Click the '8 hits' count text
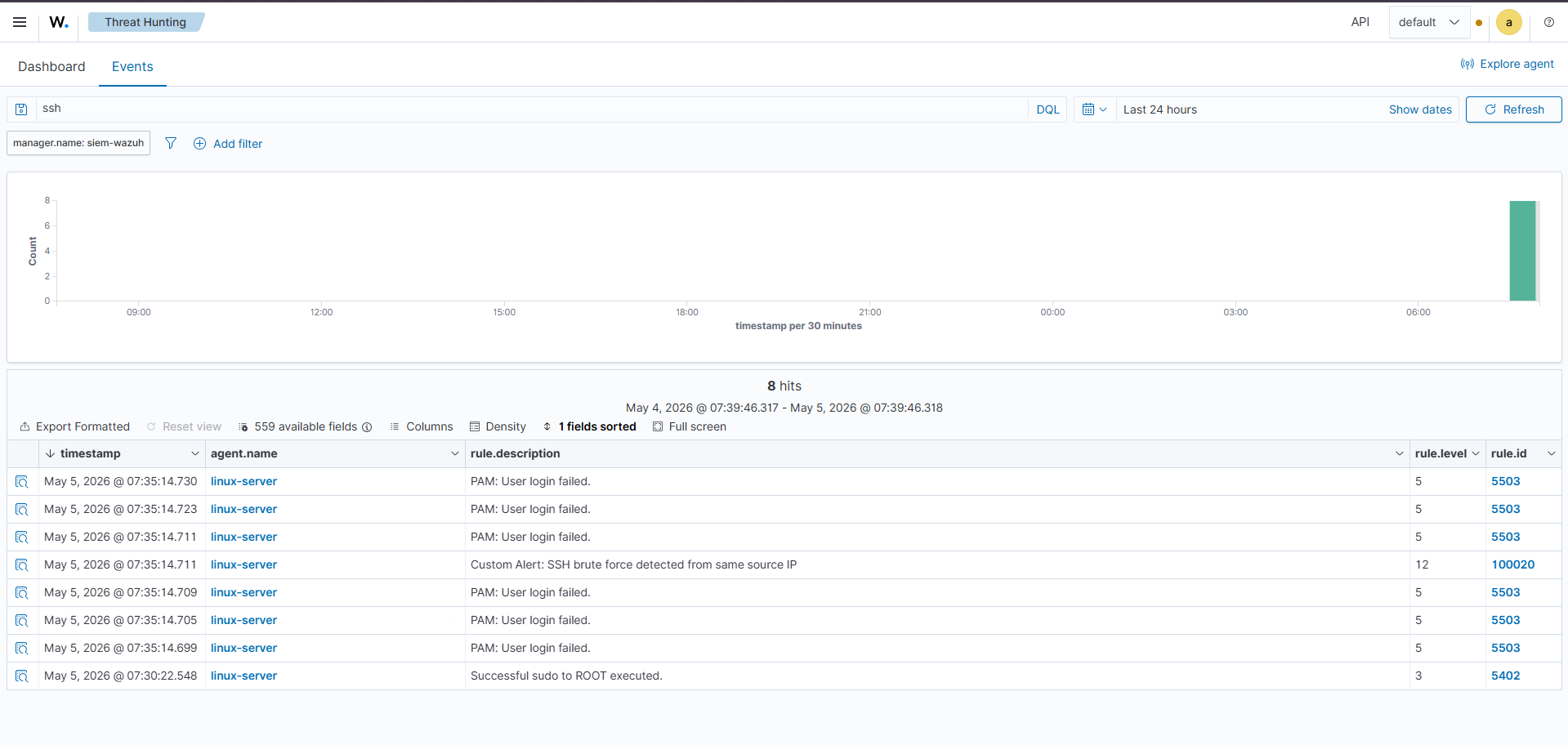The image size is (1568, 745). coord(784,386)
